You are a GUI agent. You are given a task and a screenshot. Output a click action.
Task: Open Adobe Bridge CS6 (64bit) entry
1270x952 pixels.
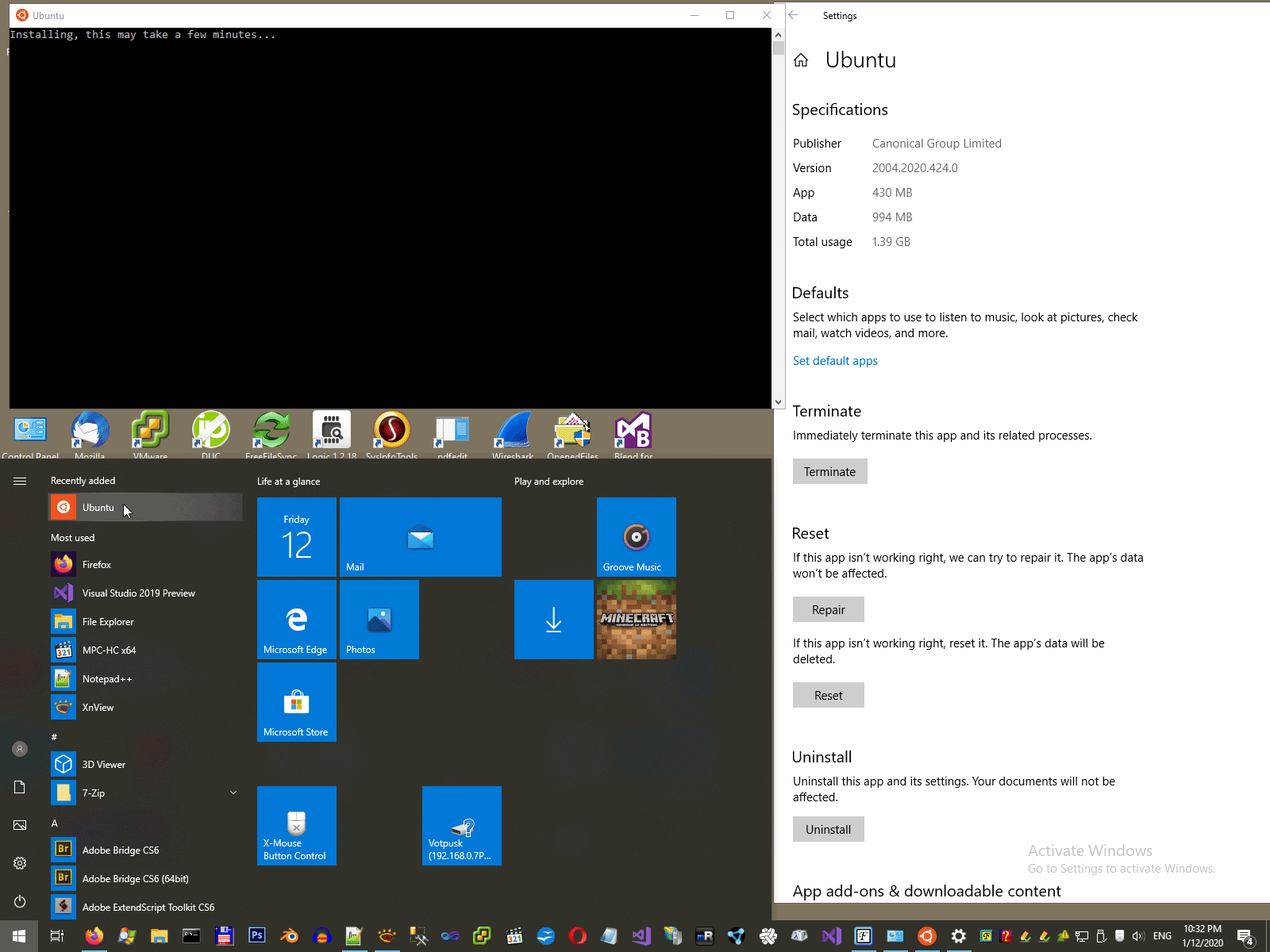[145, 879]
